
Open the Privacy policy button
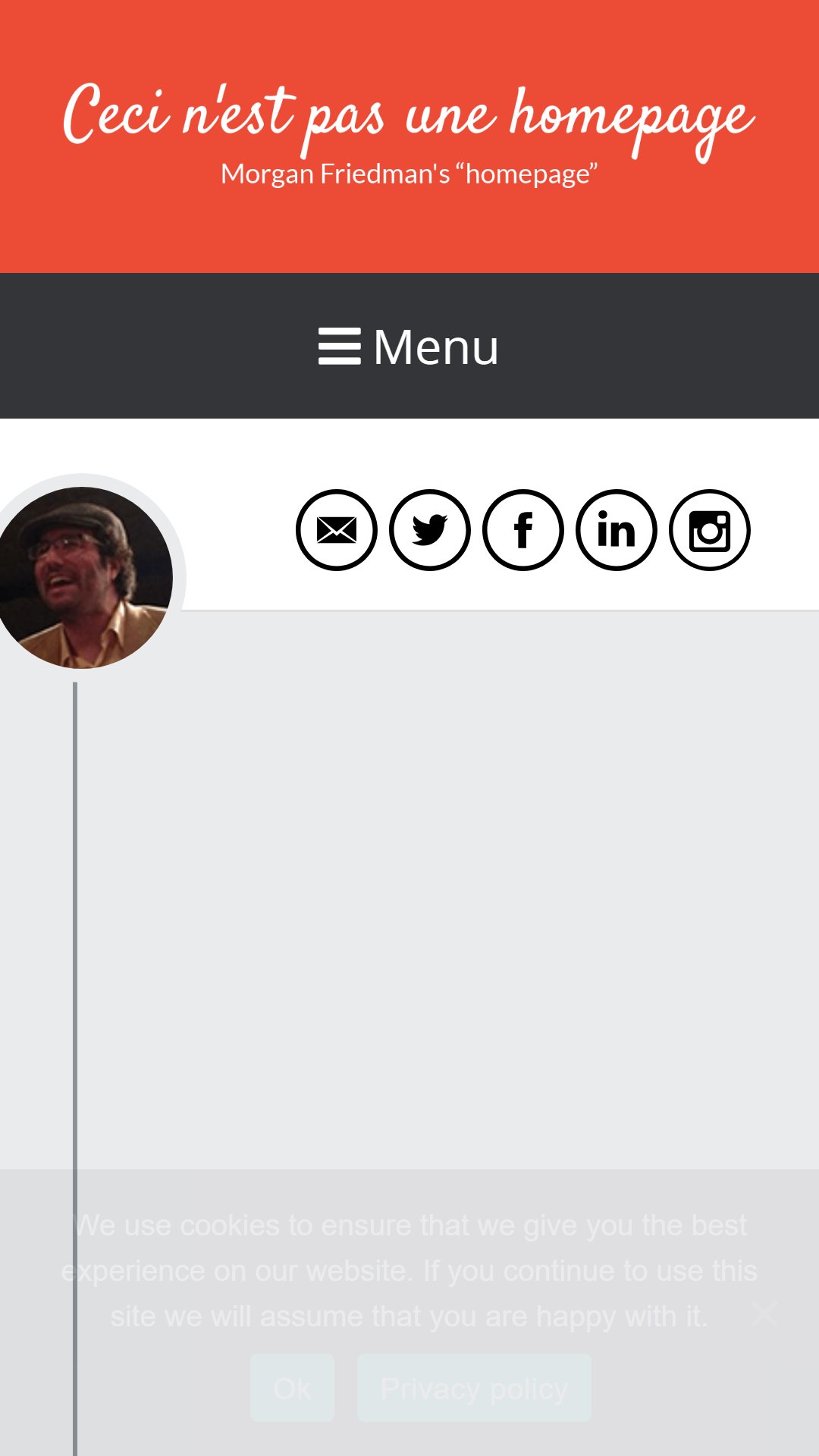tap(474, 1389)
